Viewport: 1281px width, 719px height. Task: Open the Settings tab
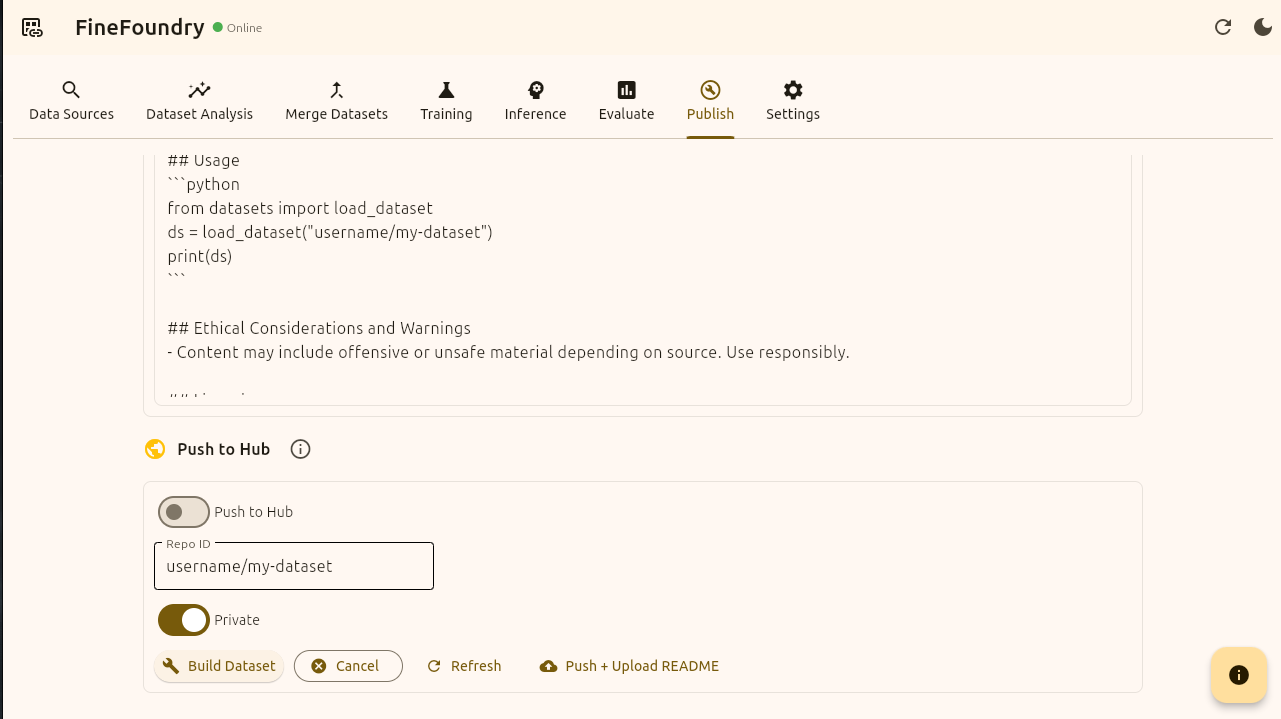coord(793,101)
